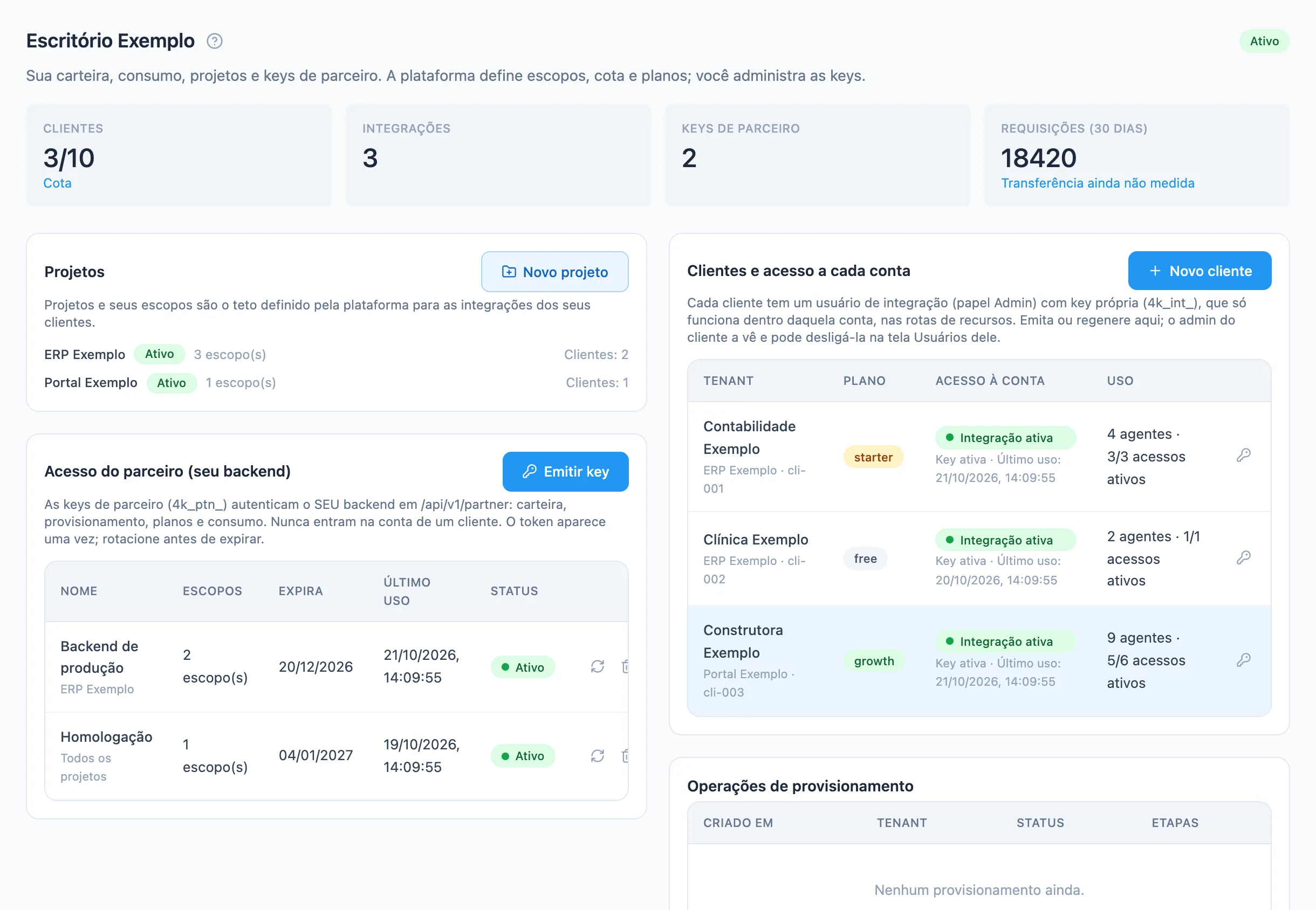Click the Ativo badge of Portal Exemplo

tap(172, 383)
